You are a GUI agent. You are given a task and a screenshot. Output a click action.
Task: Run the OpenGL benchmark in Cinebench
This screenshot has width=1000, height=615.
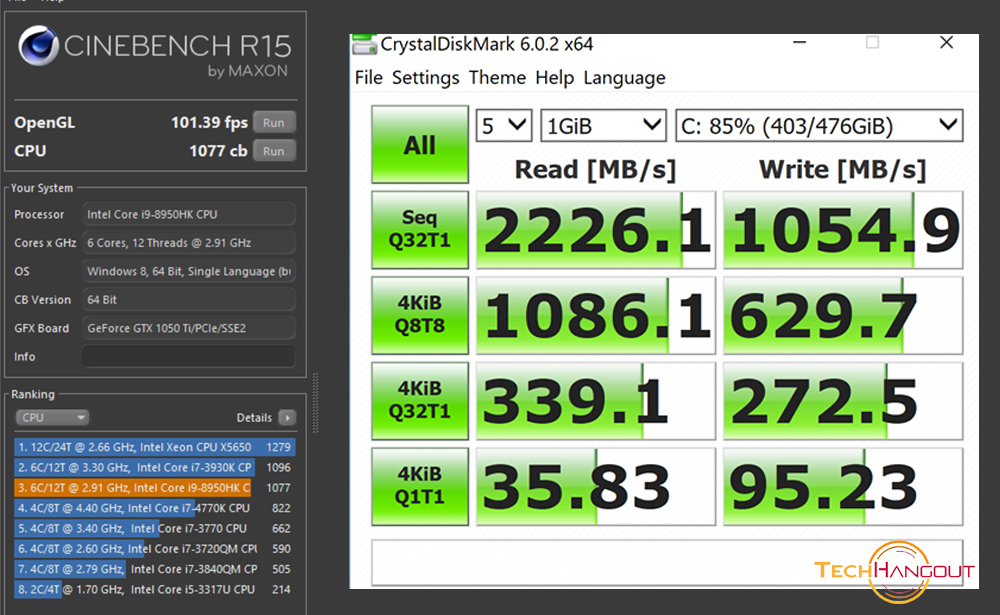click(x=274, y=122)
